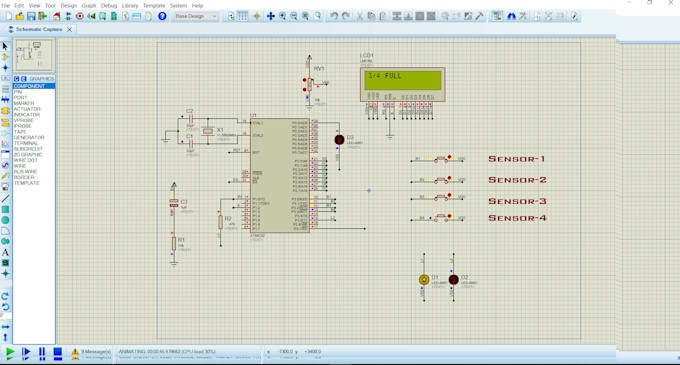Create a new project with the New icon
The image size is (680, 365).
pyautogui.click(x=8, y=16)
